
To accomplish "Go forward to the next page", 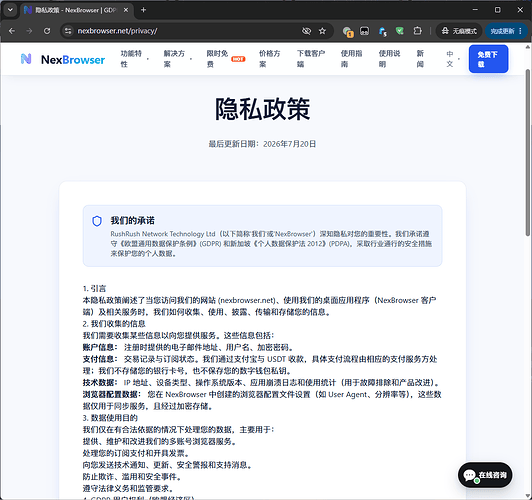I will 29,31.
